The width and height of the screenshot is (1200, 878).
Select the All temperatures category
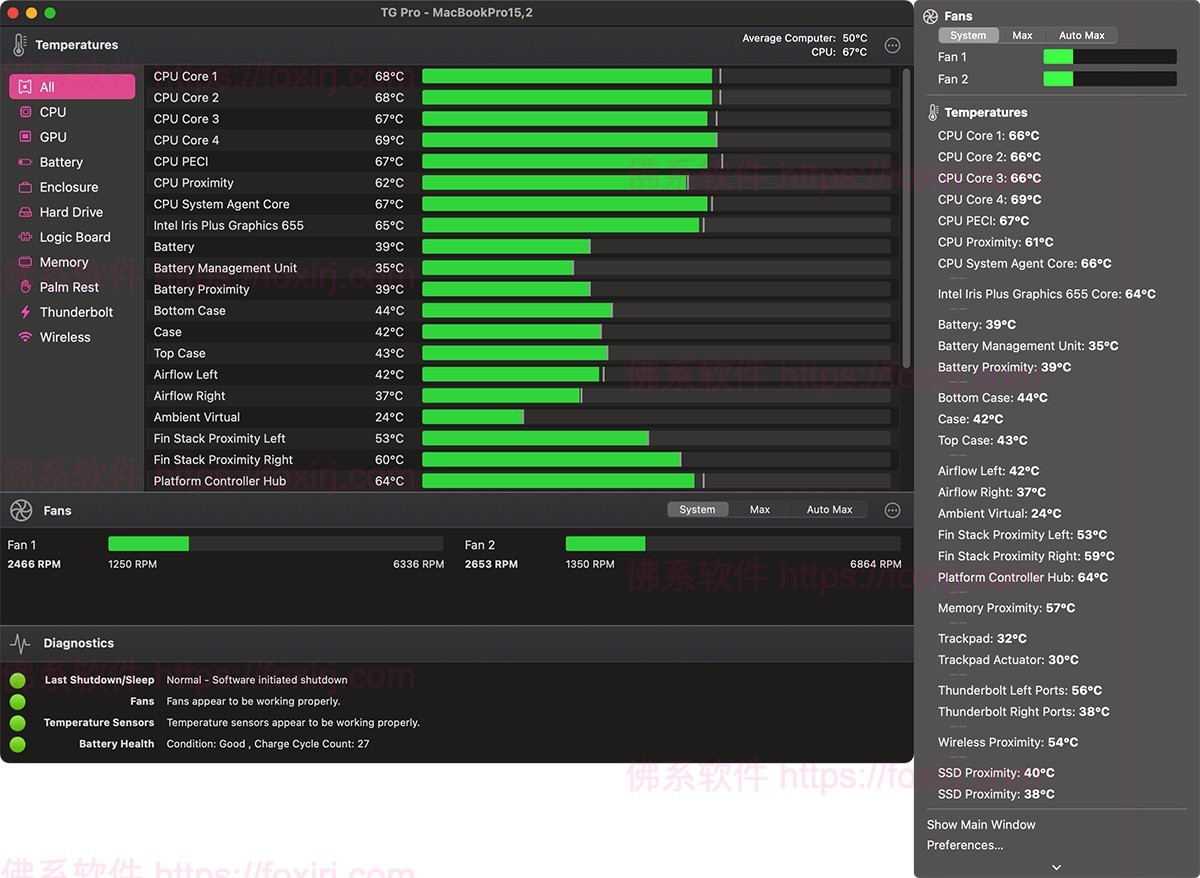[72, 87]
